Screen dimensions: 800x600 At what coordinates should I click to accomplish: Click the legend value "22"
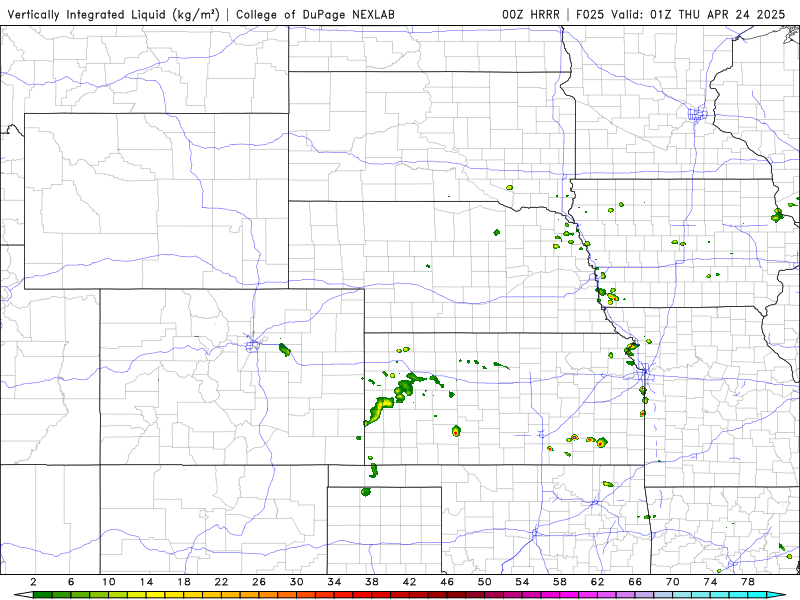[221, 582]
